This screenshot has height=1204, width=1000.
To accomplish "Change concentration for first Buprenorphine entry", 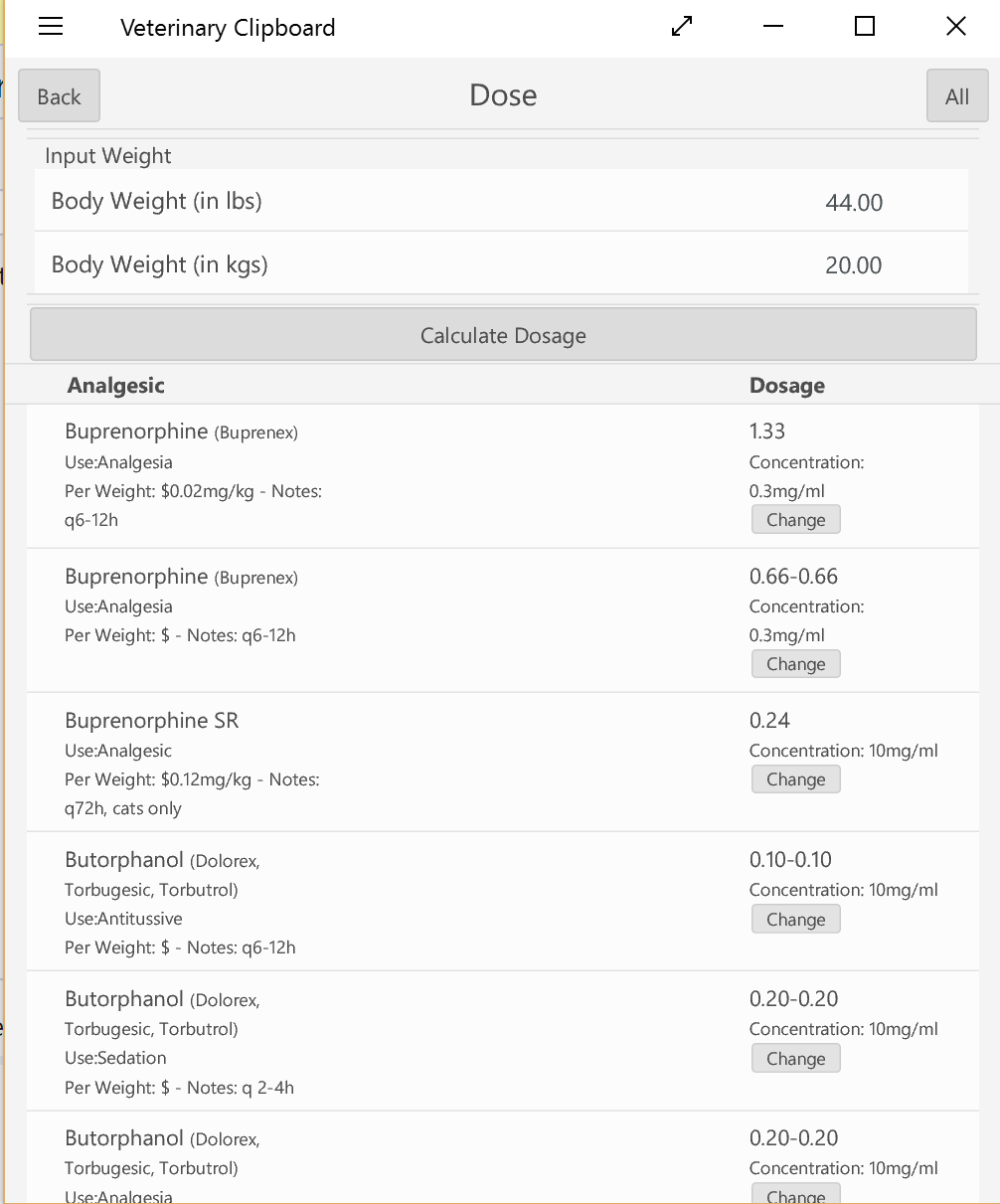I will (x=795, y=520).
